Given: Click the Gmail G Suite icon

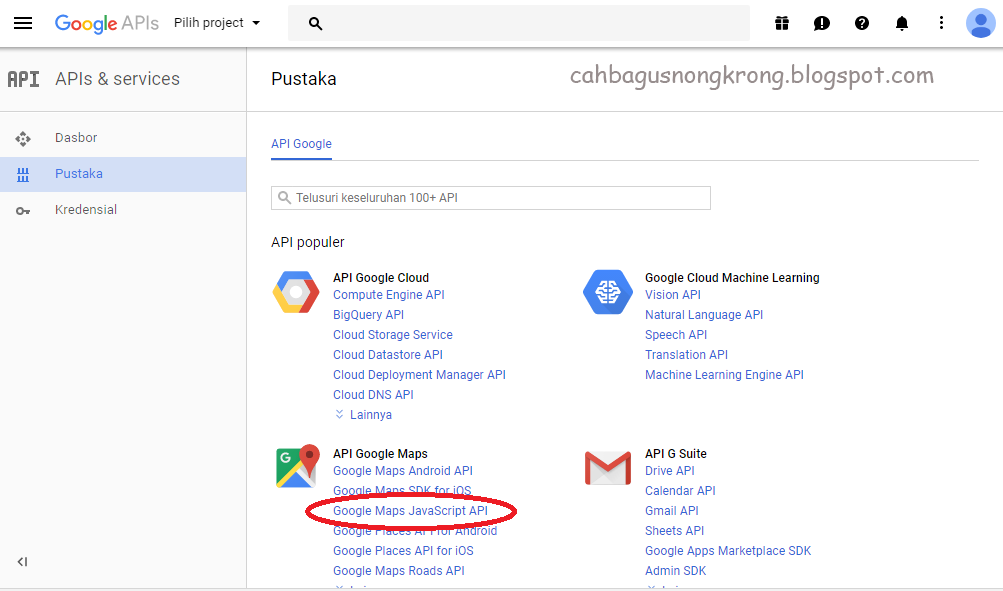Looking at the screenshot, I should (x=608, y=467).
